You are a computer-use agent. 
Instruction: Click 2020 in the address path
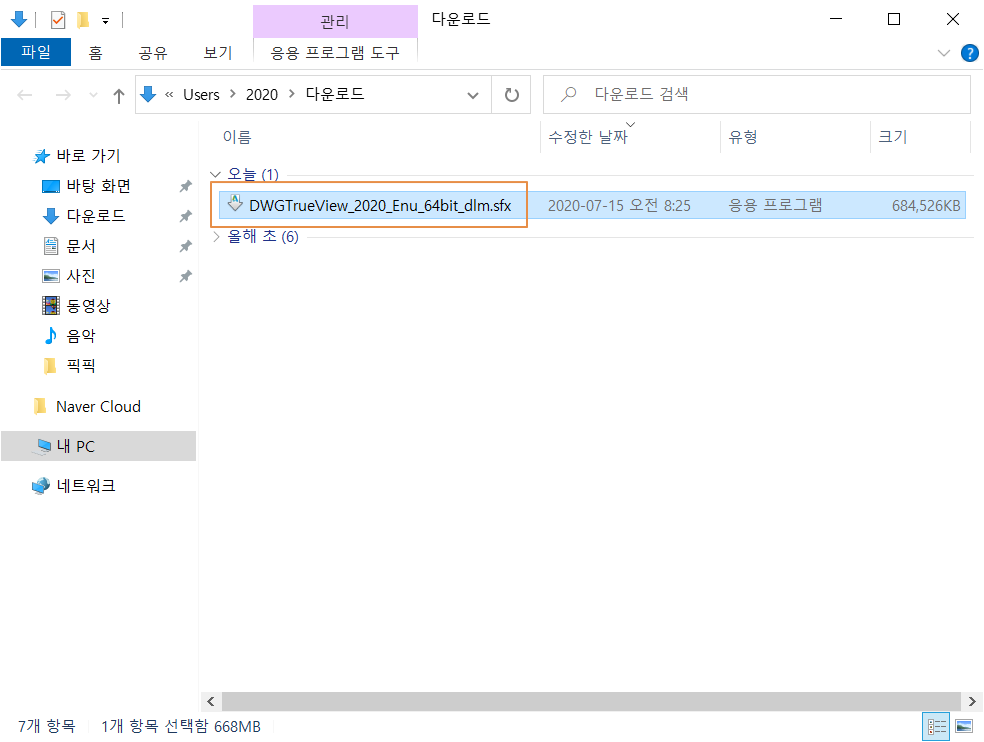click(262, 95)
